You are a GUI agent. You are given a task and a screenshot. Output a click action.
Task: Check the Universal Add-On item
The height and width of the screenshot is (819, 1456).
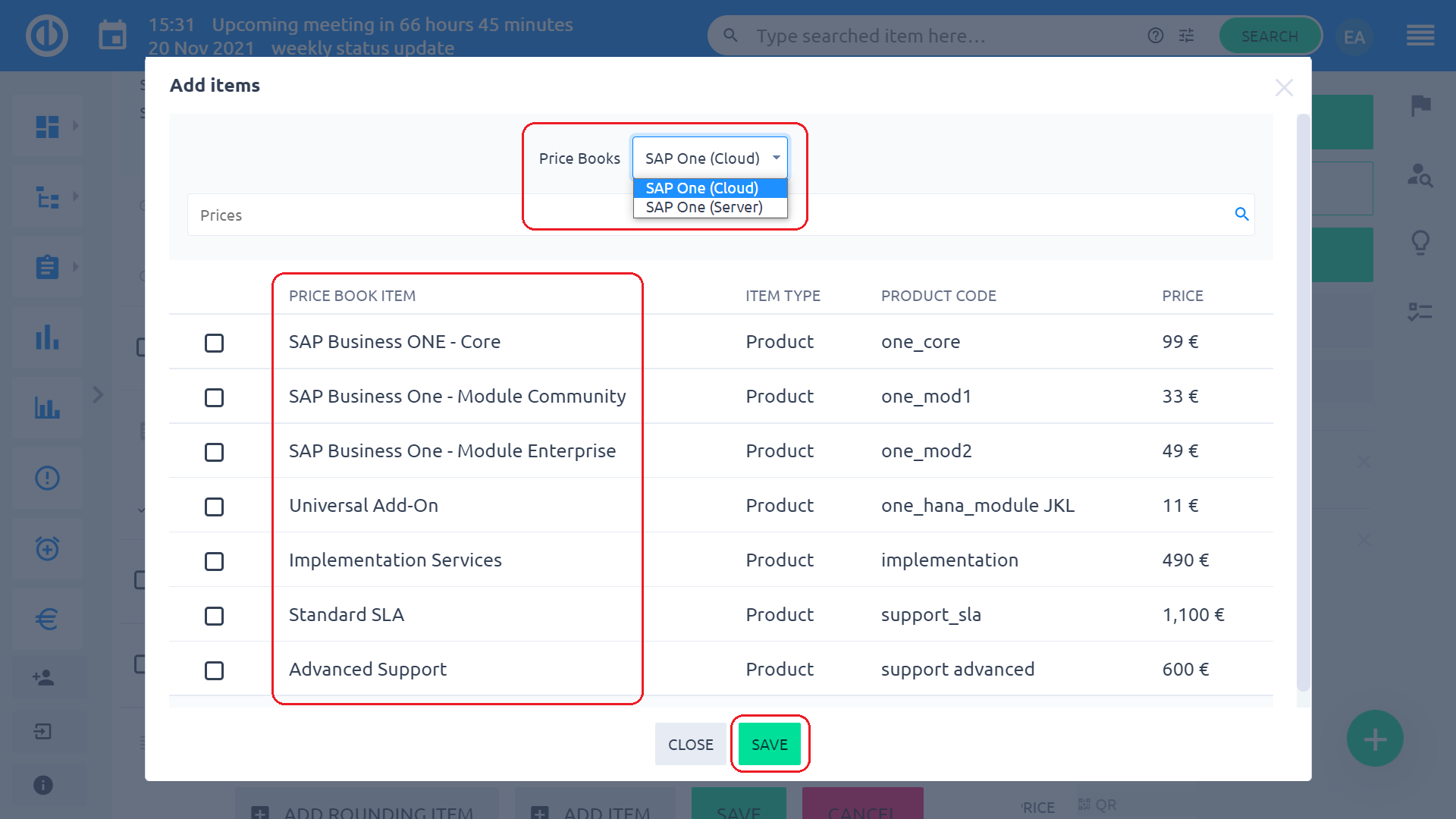pos(214,507)
